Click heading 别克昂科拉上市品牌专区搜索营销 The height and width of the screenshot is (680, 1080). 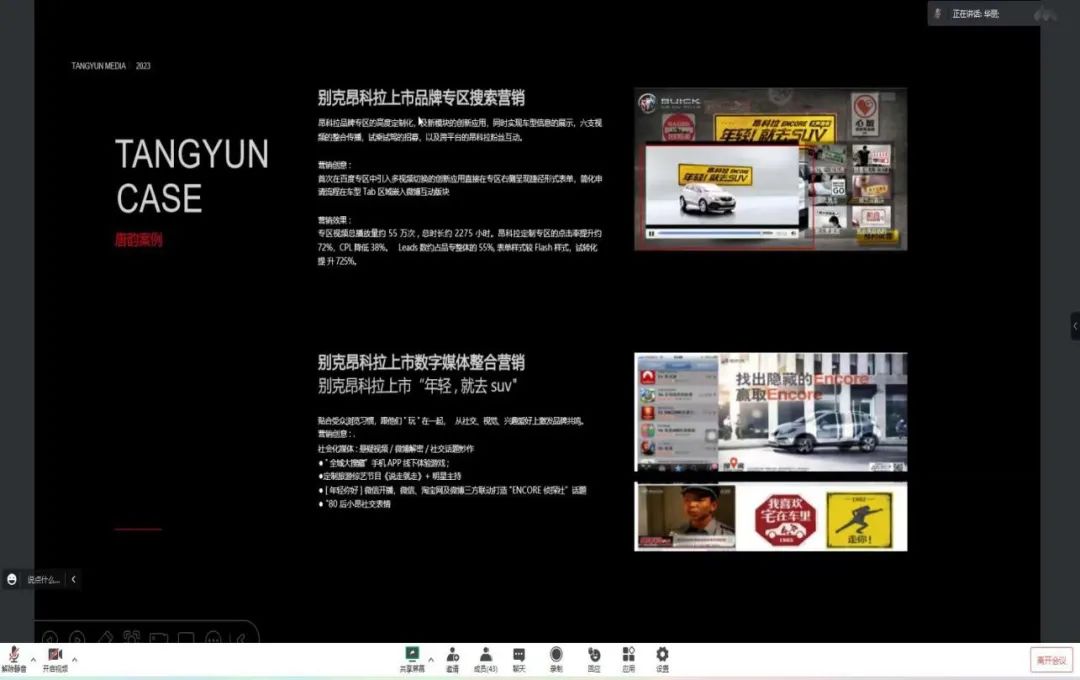(x=421, y=98)
